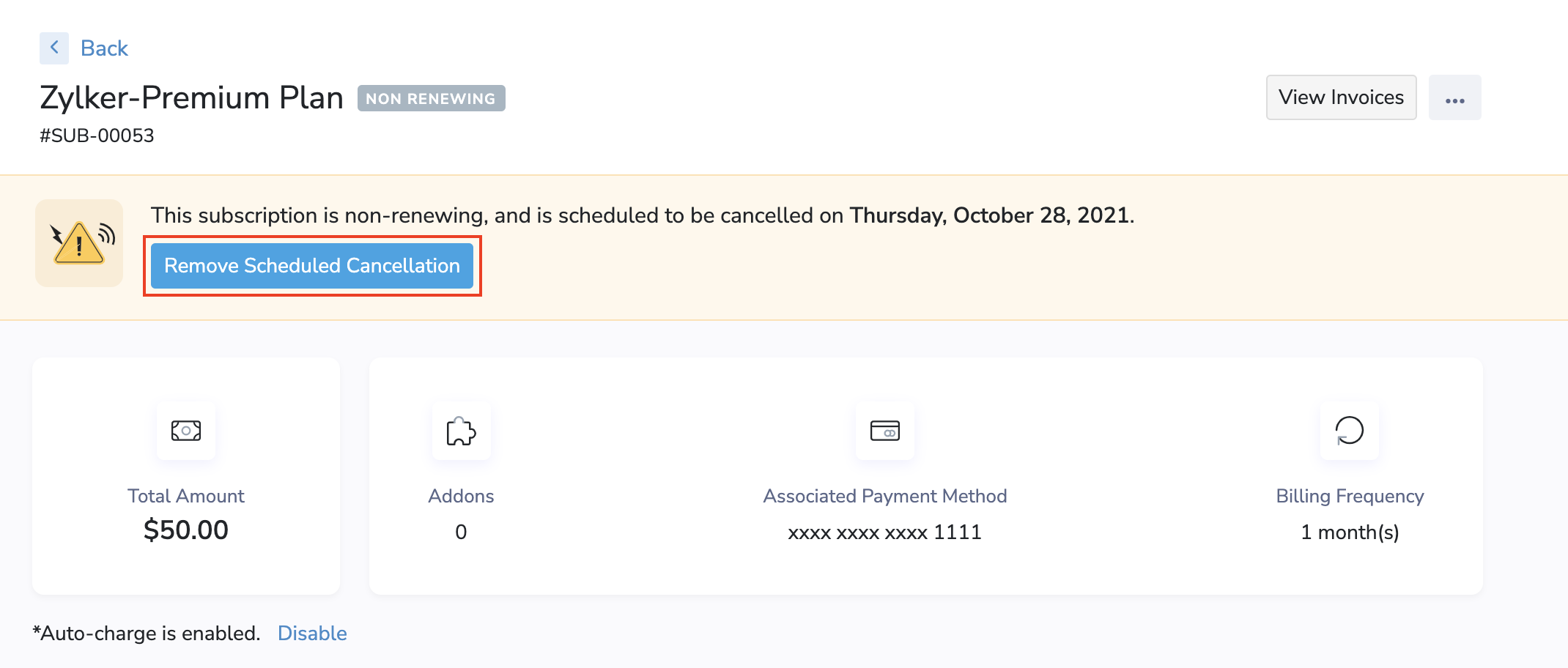1568x668 pixels.
Task: Click the subscription number #SUB-00053
Action: tap(97, 136)
